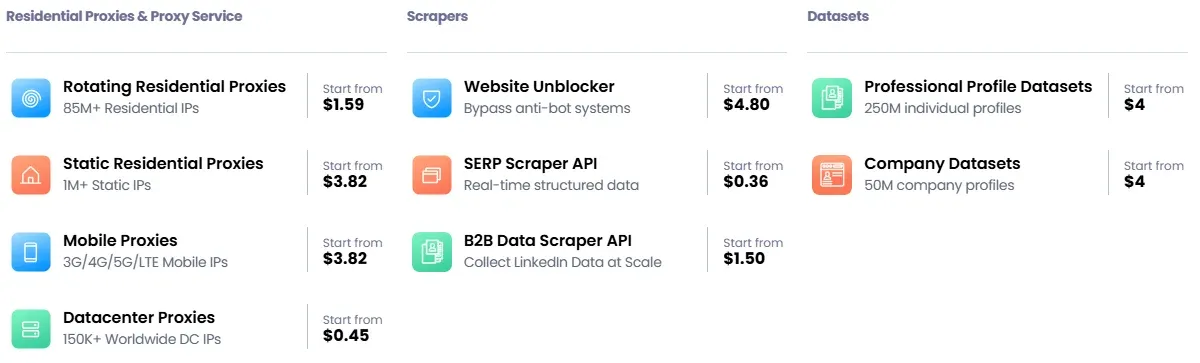Open the Static Residential Proxies link
This screenshot has height=363, width=1200.
(163, 164)
